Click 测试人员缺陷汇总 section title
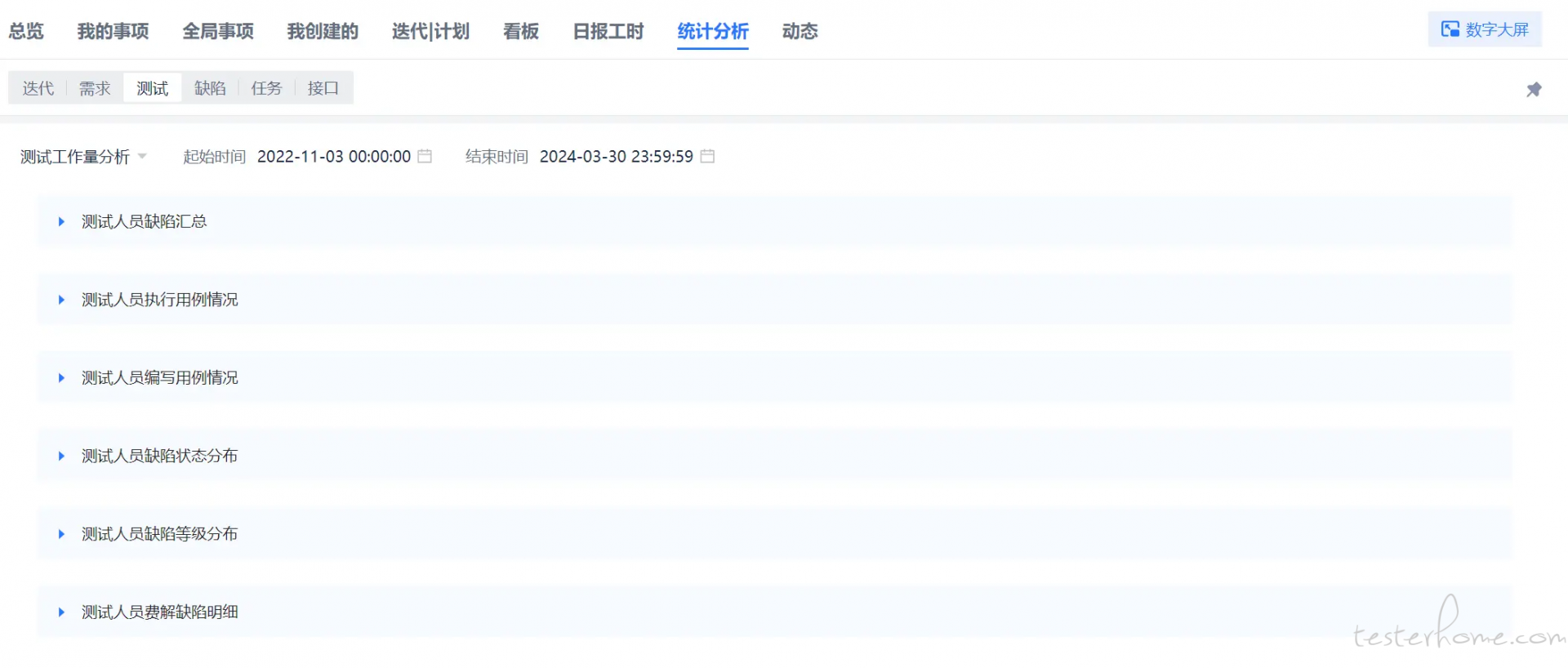Screen dimensions: 1568x668 pyautogui.click(x=145, y=221)
